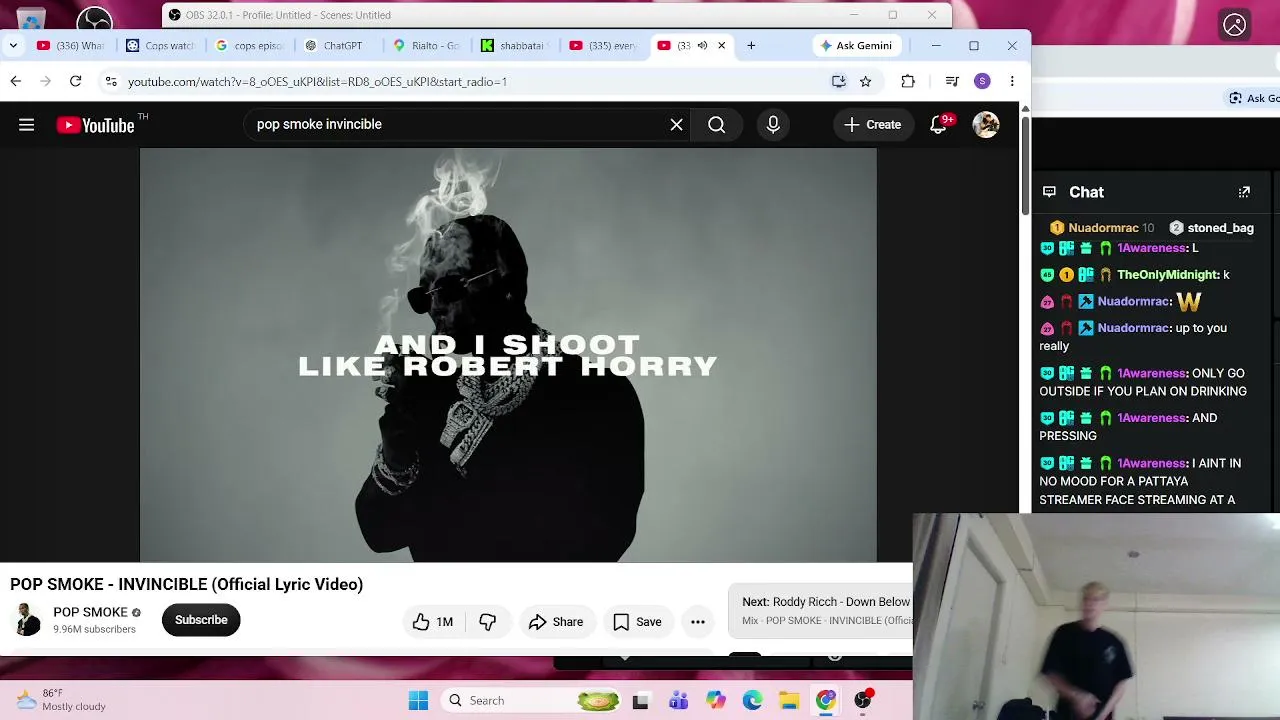The height and width of the screenshot is (720, 1280).
Task: Open Windows Start menu
Action: tap(418, 701)
